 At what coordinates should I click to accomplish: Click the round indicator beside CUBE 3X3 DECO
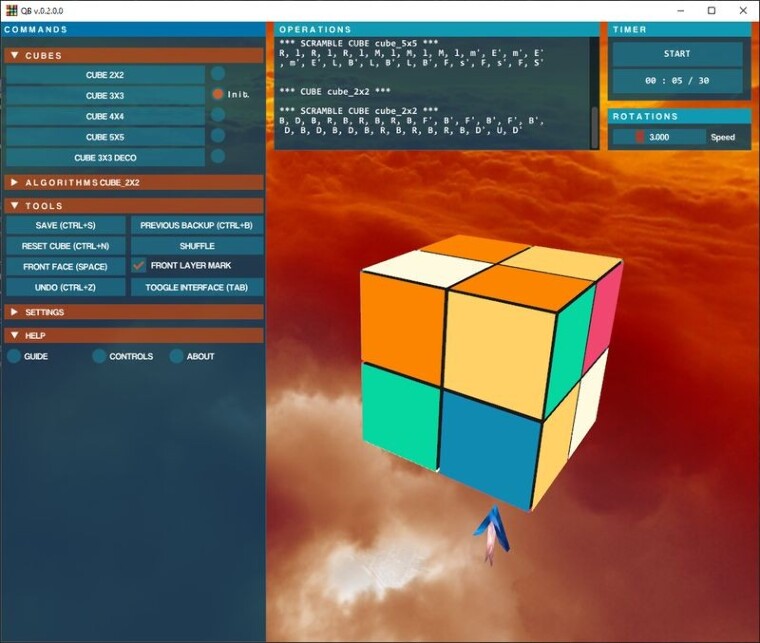point(218,156)
